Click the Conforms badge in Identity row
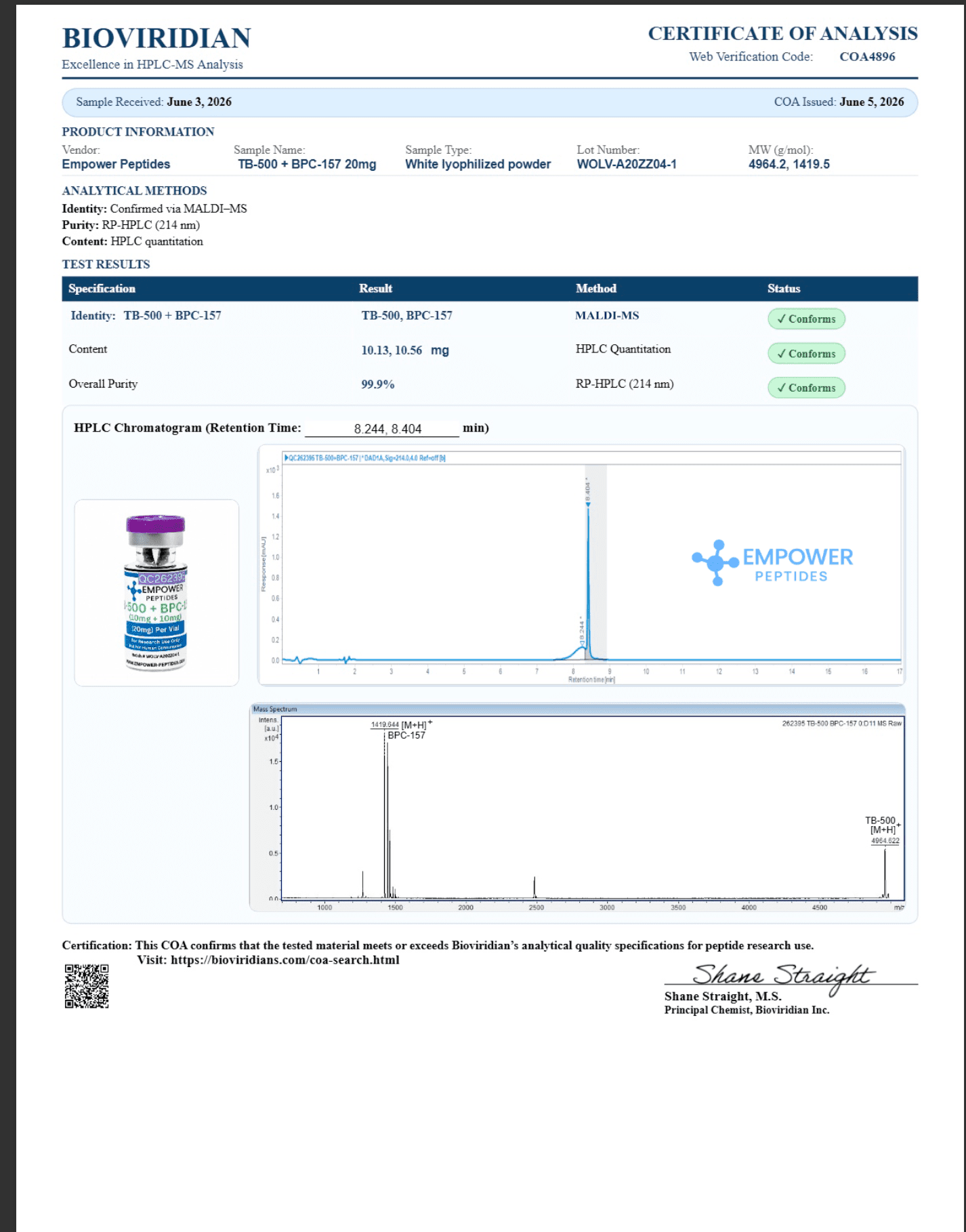 (806, 319)
